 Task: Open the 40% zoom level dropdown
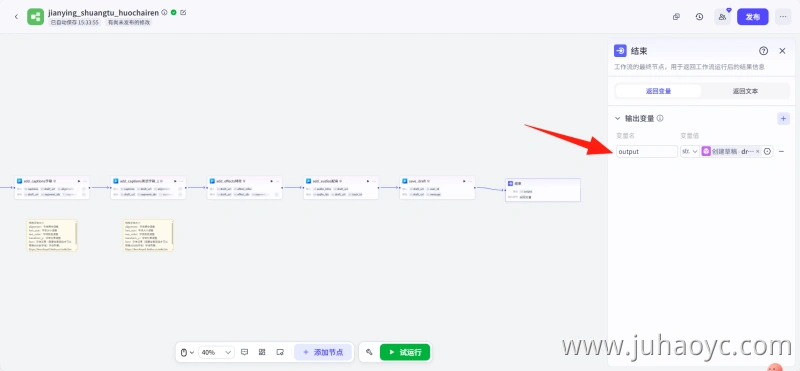216,352
